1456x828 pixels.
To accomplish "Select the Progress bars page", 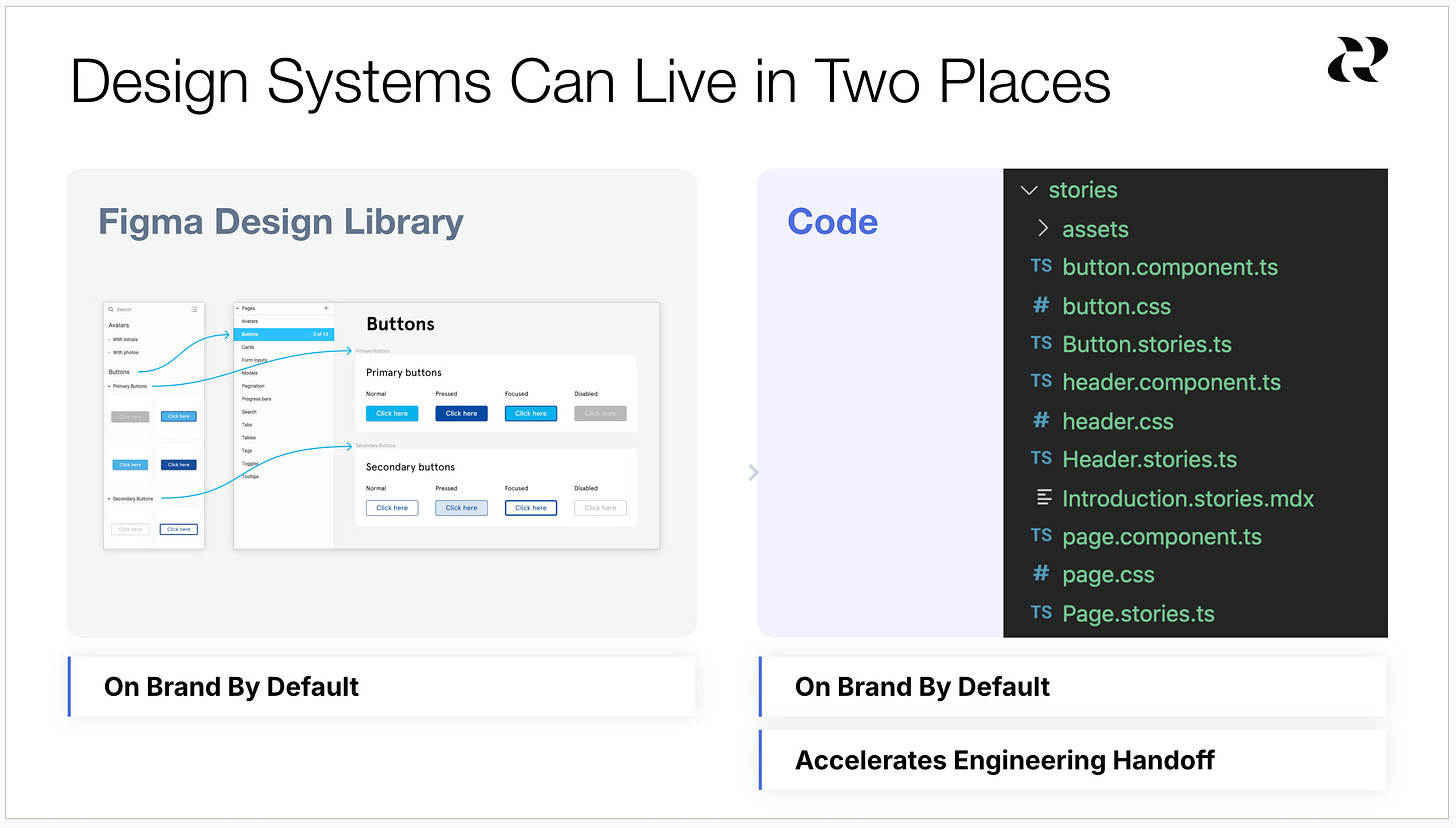I will pos(256,399).
